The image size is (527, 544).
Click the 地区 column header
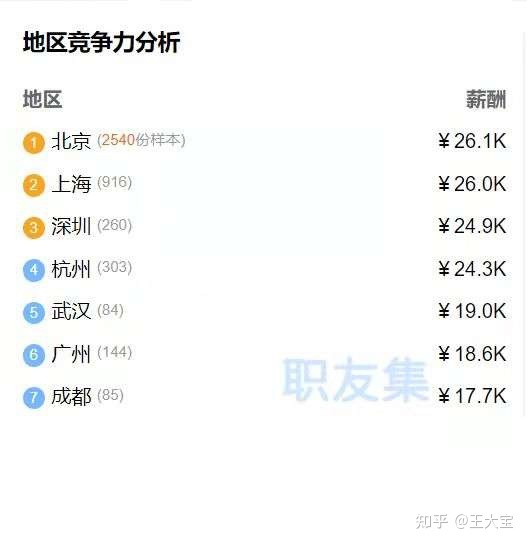click(x=43, y=99)
